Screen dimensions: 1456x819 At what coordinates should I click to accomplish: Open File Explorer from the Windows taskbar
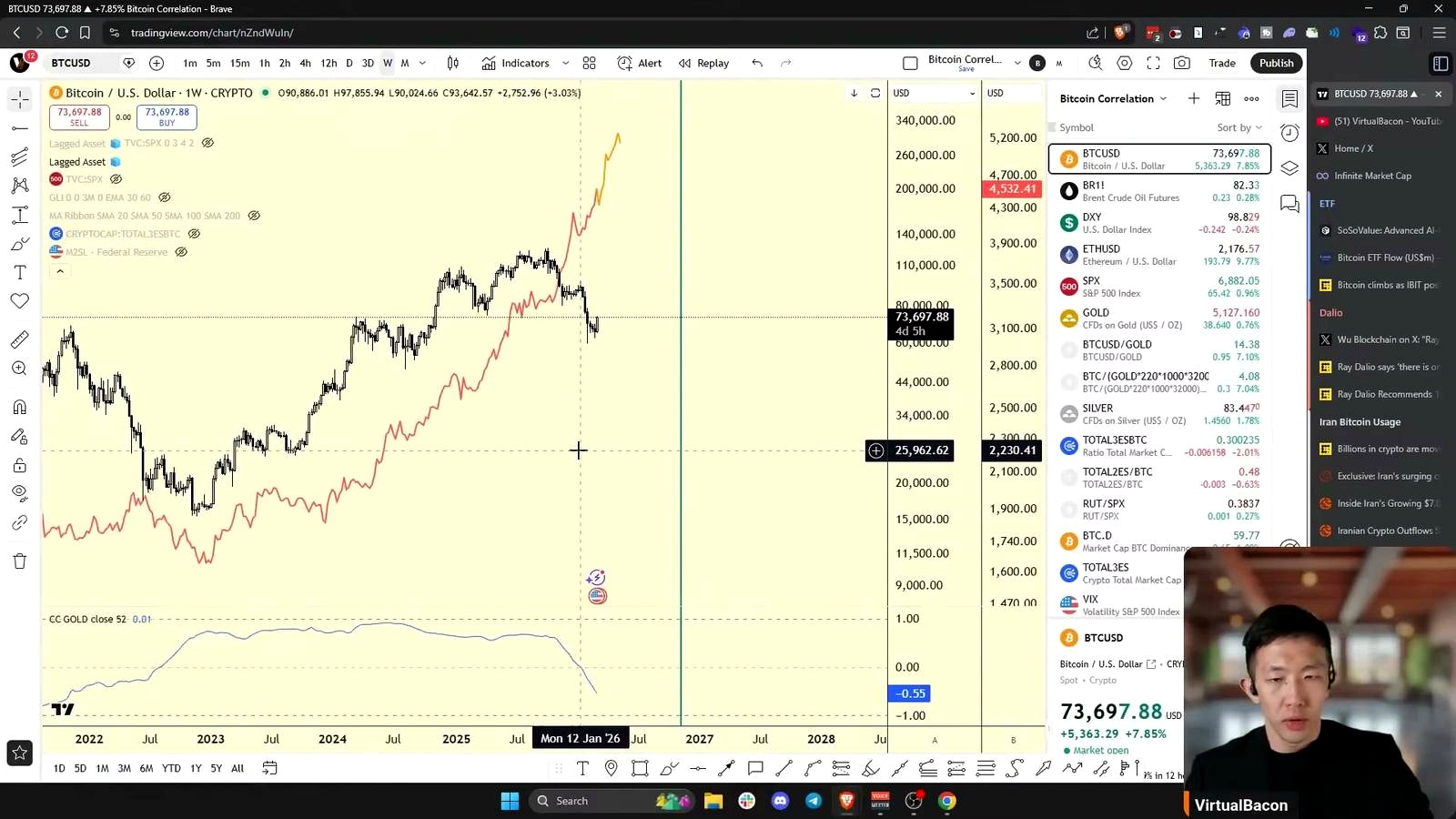(713, 801)
